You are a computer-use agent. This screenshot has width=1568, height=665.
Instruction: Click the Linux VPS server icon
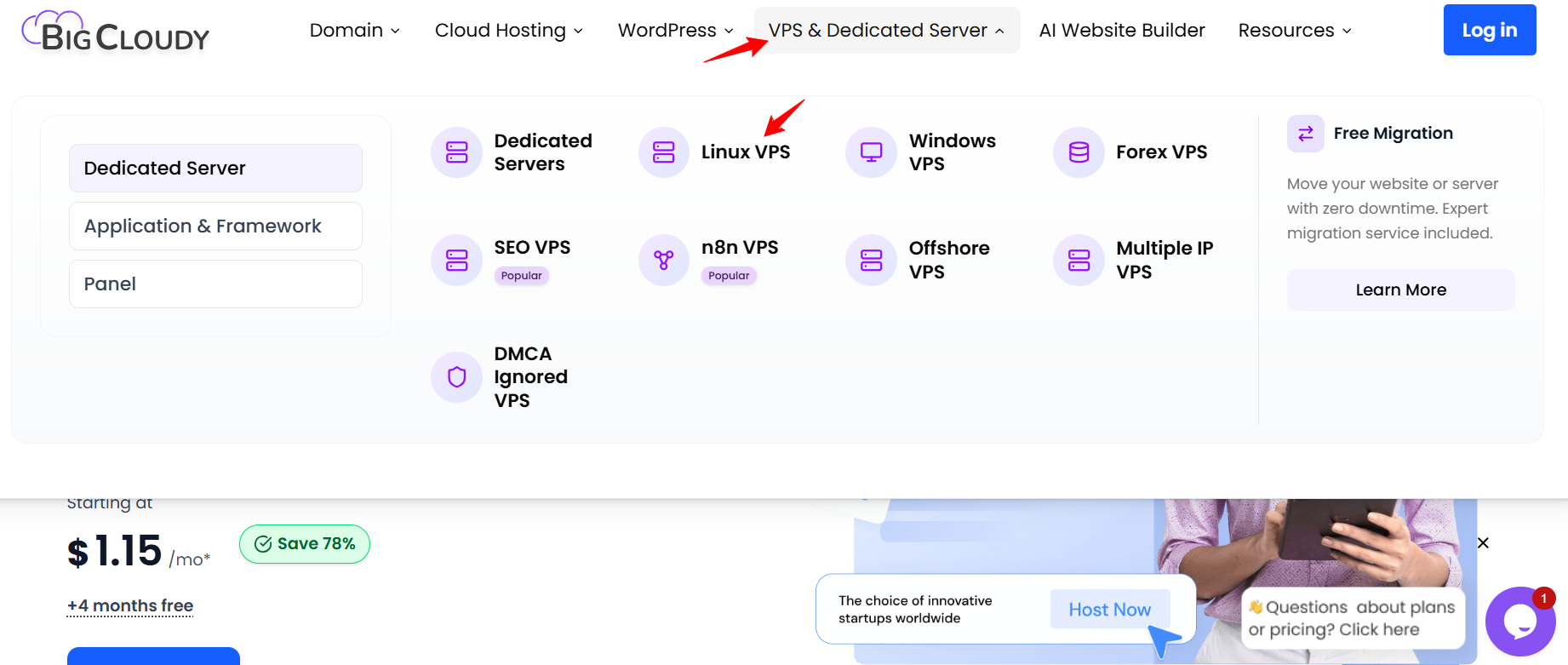(x=664, y=152)
